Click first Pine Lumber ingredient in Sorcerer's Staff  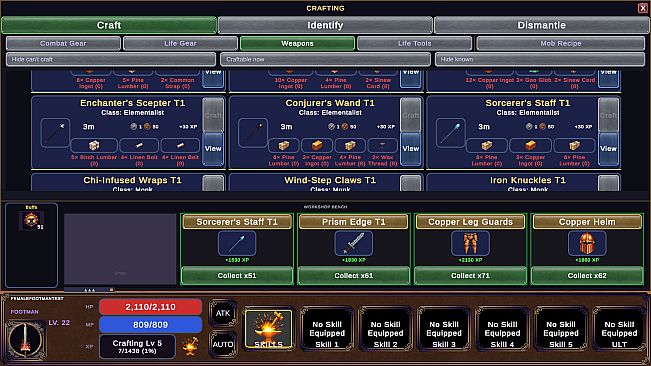pyautogui.click(x=487, y=146)
